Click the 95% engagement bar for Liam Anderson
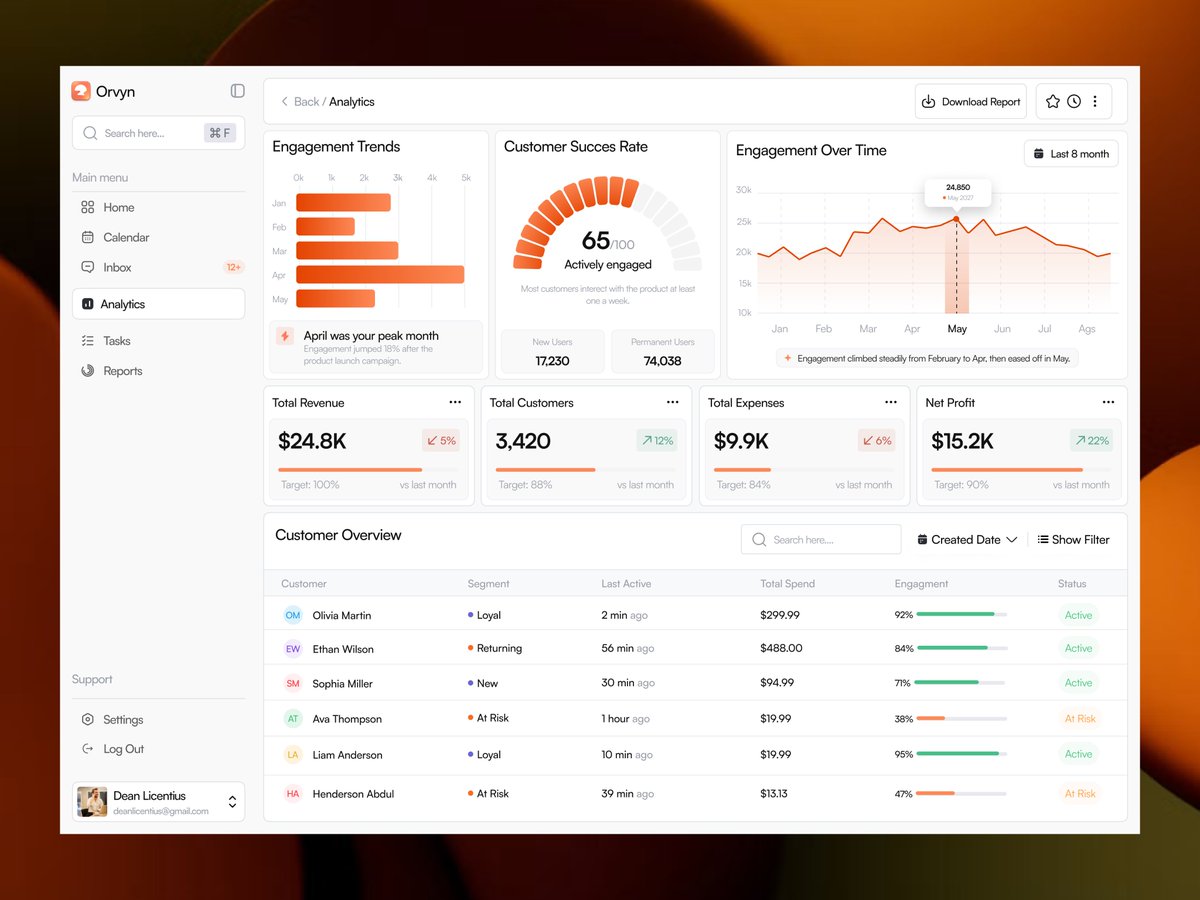This screenshot has width=1200, height=900. click(961, 754)
